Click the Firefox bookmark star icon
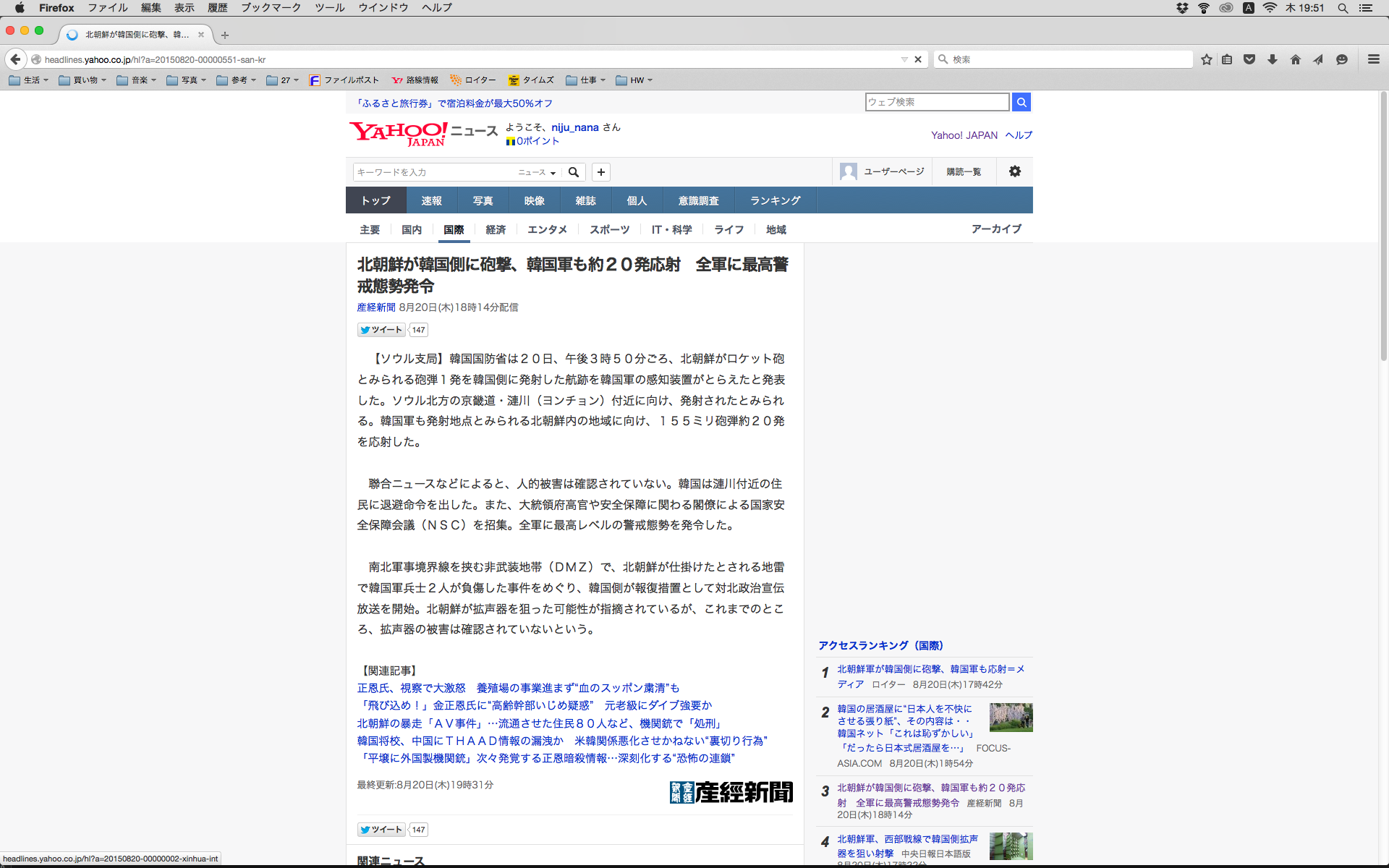 (1206, 59)
